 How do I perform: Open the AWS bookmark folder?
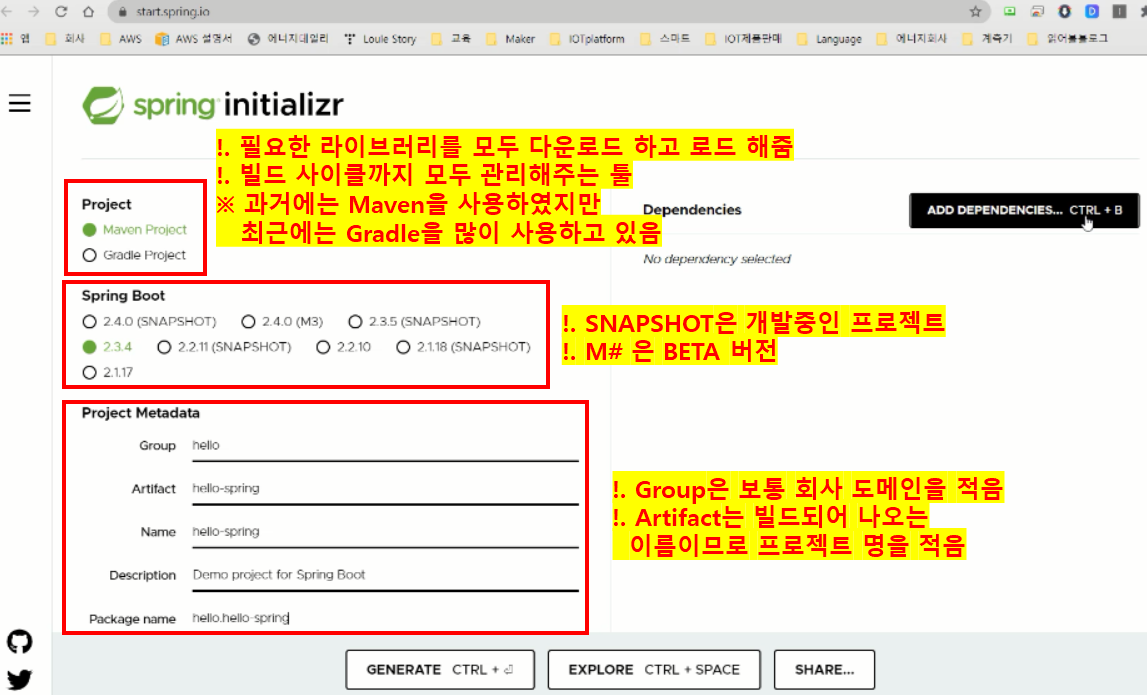point(121,39)
